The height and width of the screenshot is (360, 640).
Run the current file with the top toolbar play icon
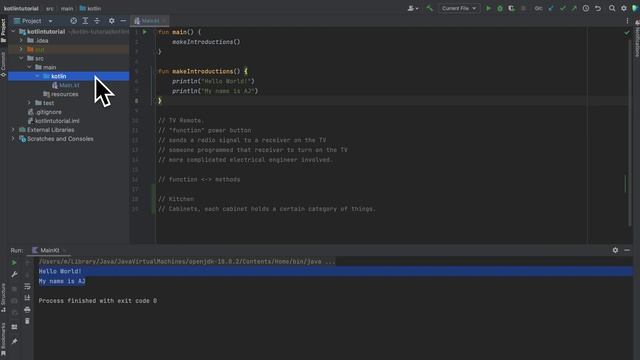pos(488,8)
